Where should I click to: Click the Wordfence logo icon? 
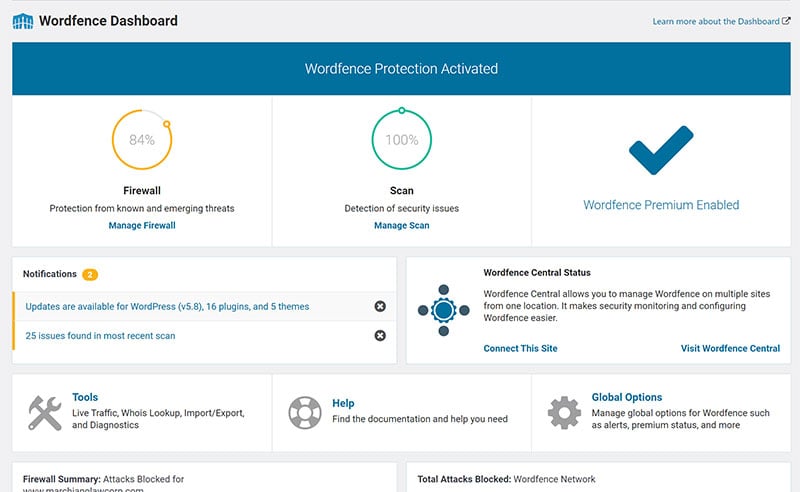(23, 21)
